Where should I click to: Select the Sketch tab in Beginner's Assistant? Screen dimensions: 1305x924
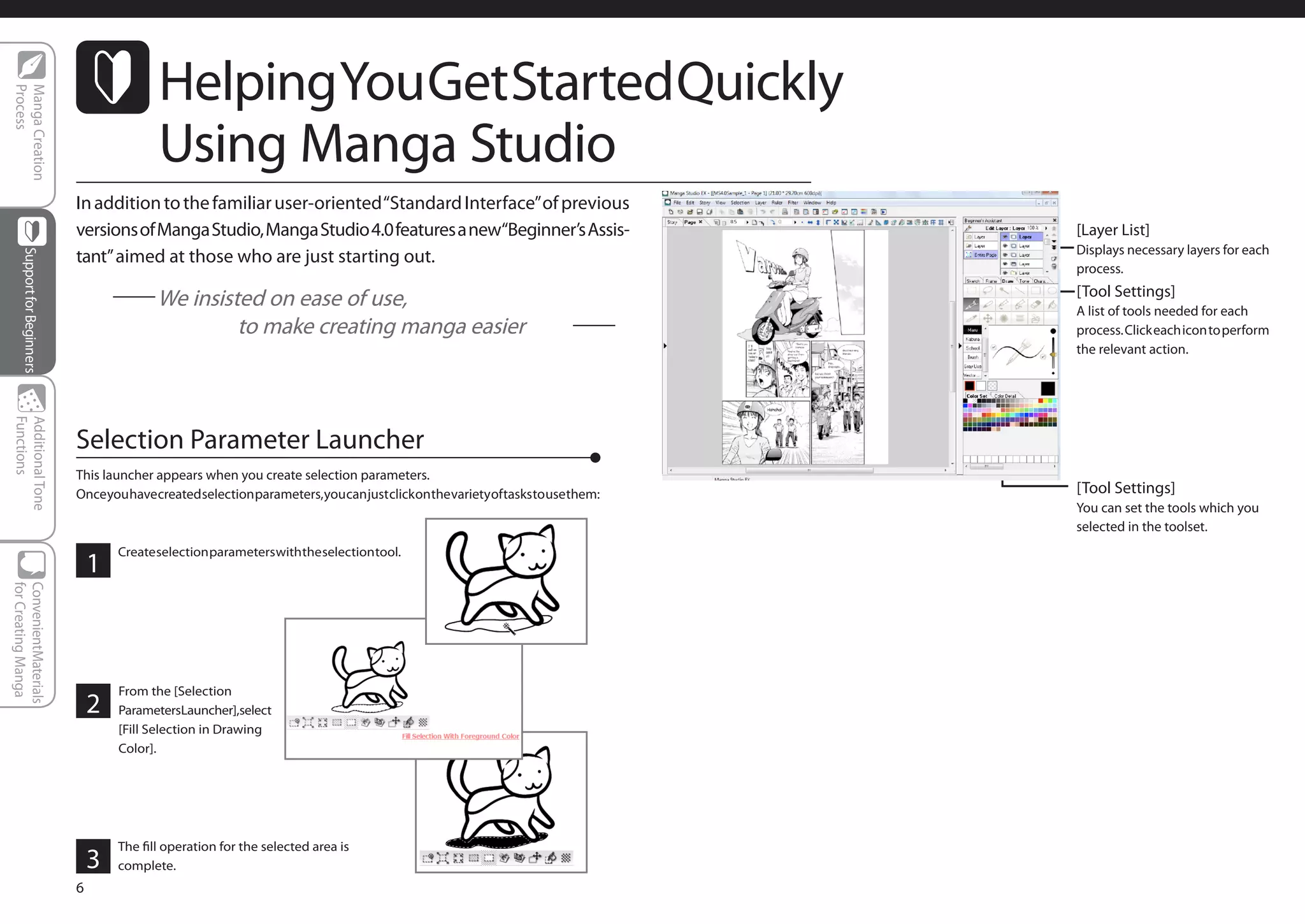pos(973,281)
